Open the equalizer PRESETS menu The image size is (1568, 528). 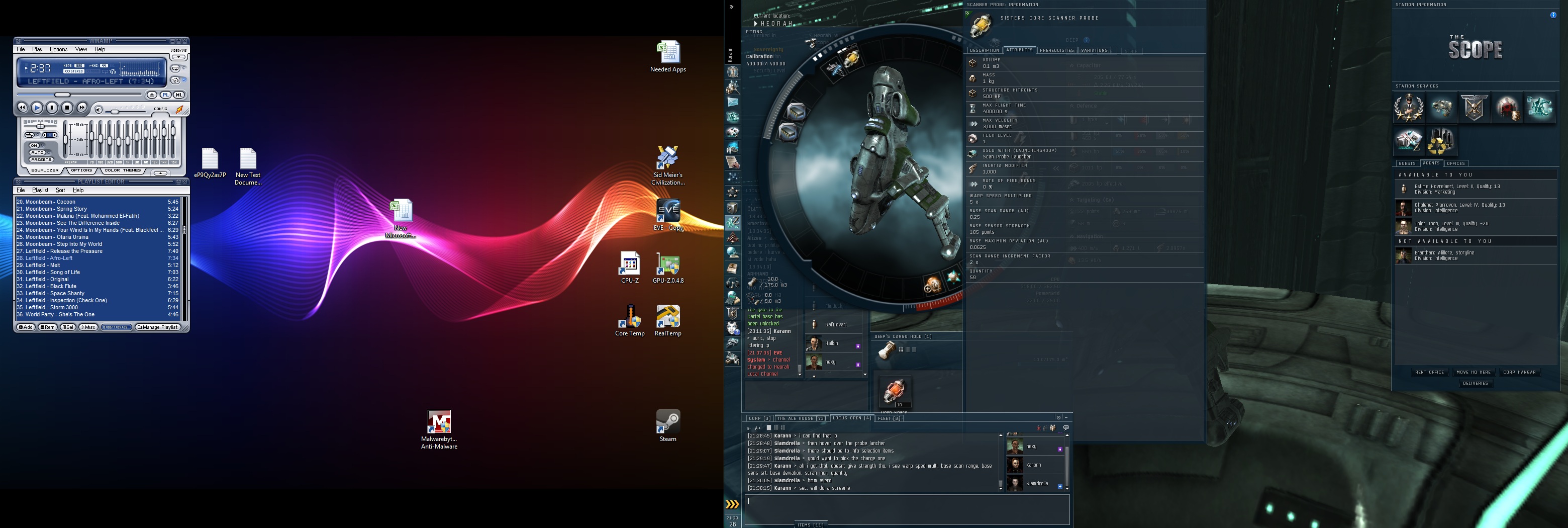41,159
